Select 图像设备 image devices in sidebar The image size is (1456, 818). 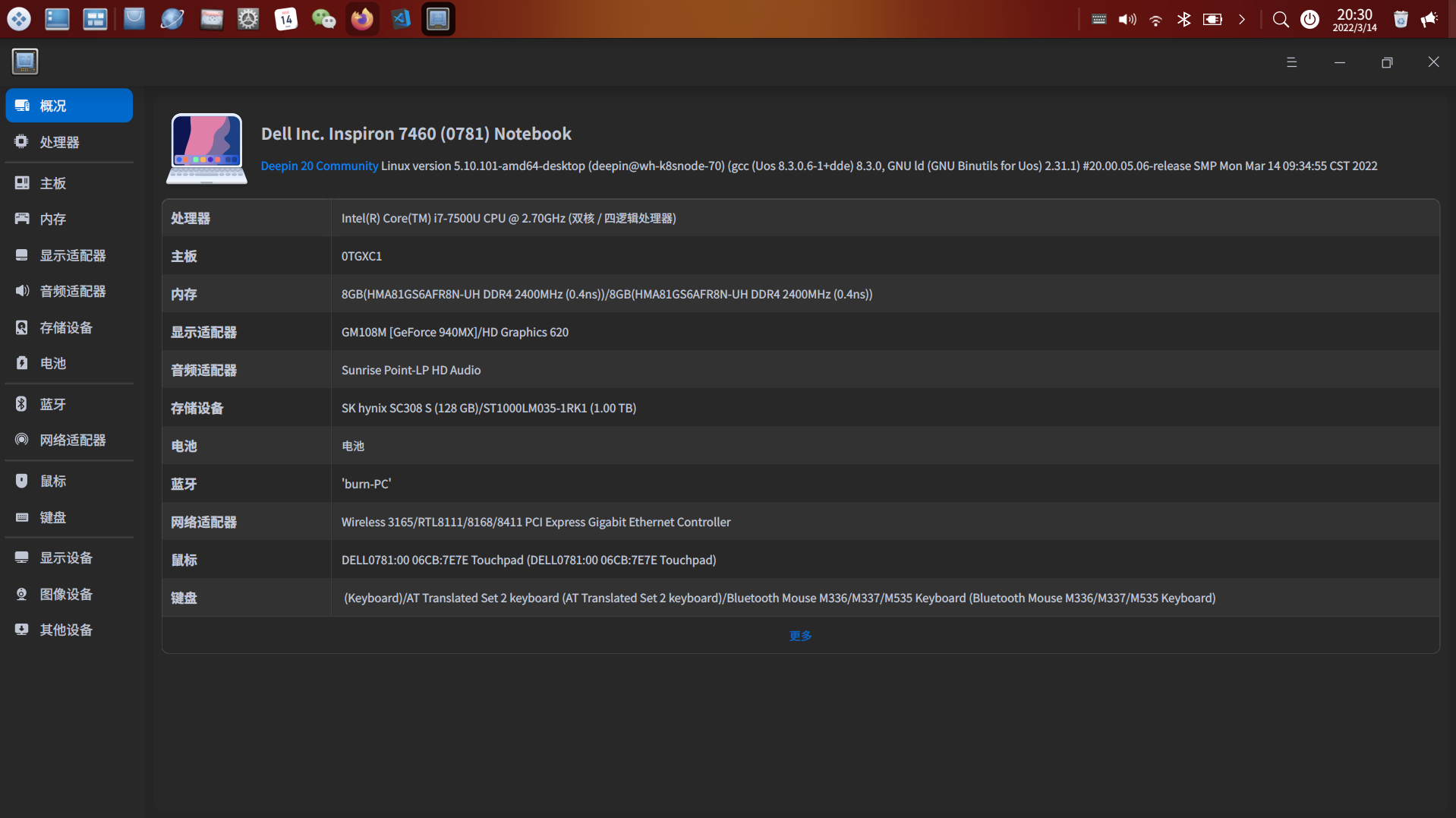tap(69, 594)
